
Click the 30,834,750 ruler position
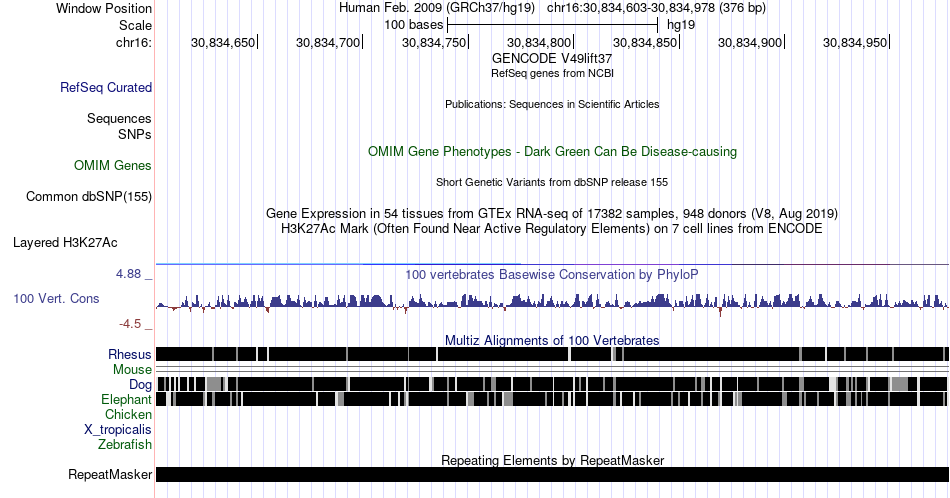point(434,42)
